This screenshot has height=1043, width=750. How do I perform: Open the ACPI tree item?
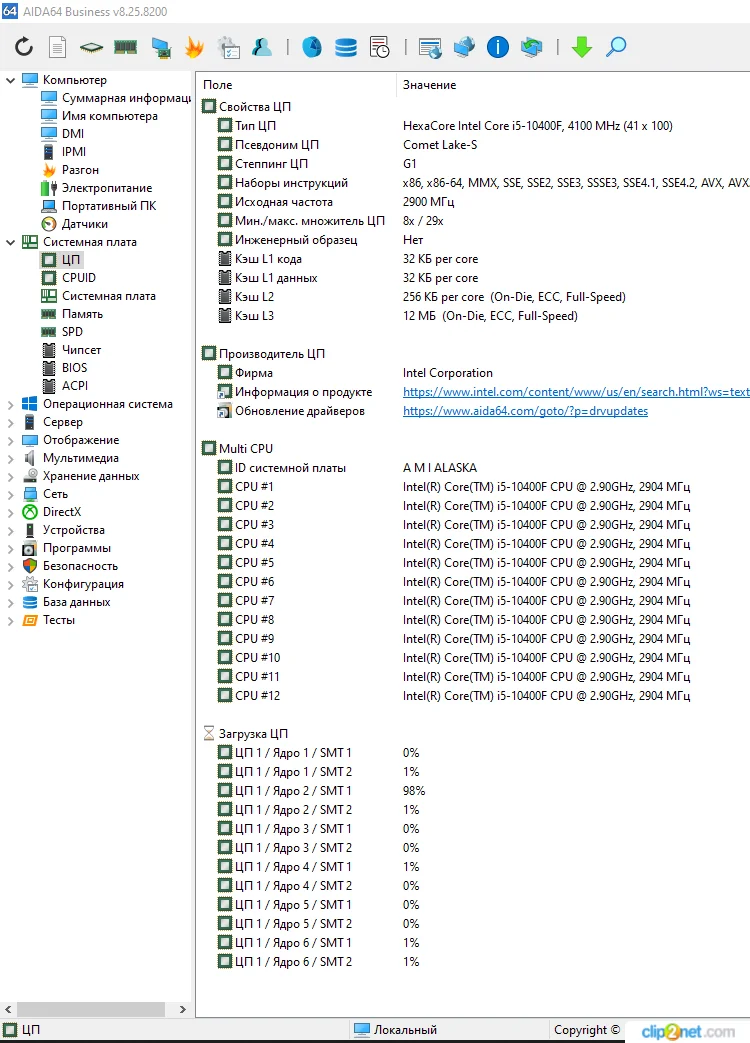tap(65, 385)
